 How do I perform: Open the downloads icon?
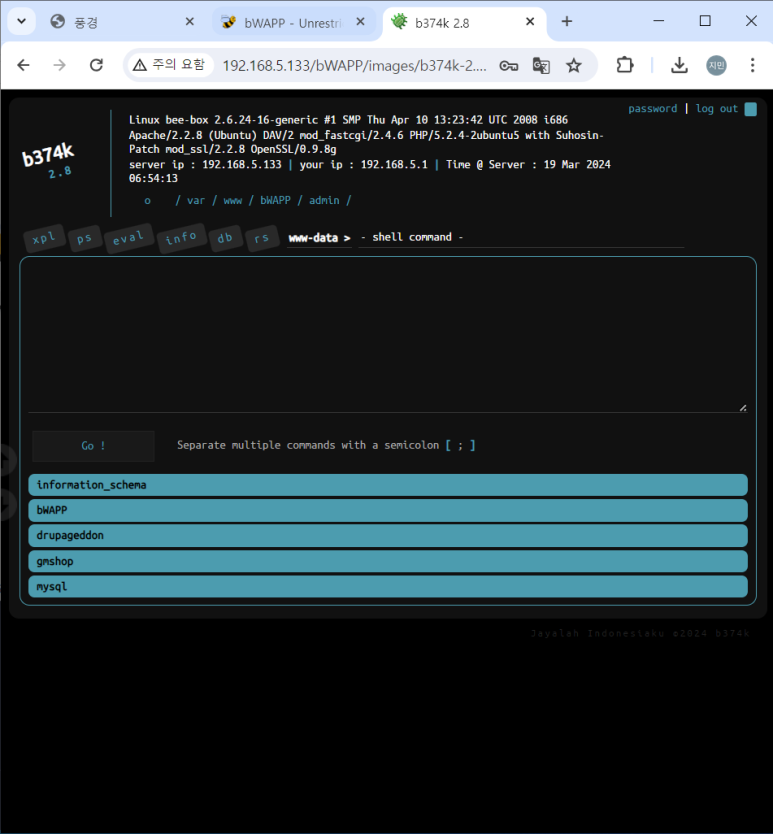[x=679, y=65]
